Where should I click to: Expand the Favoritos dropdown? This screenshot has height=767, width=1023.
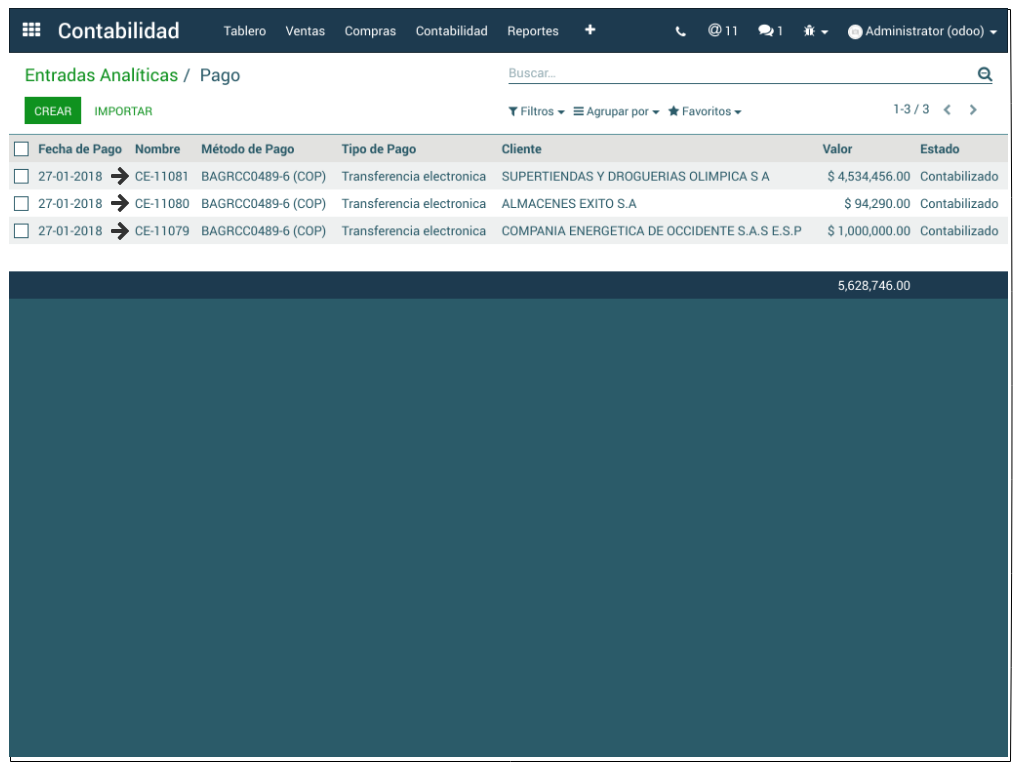(705, 112)
